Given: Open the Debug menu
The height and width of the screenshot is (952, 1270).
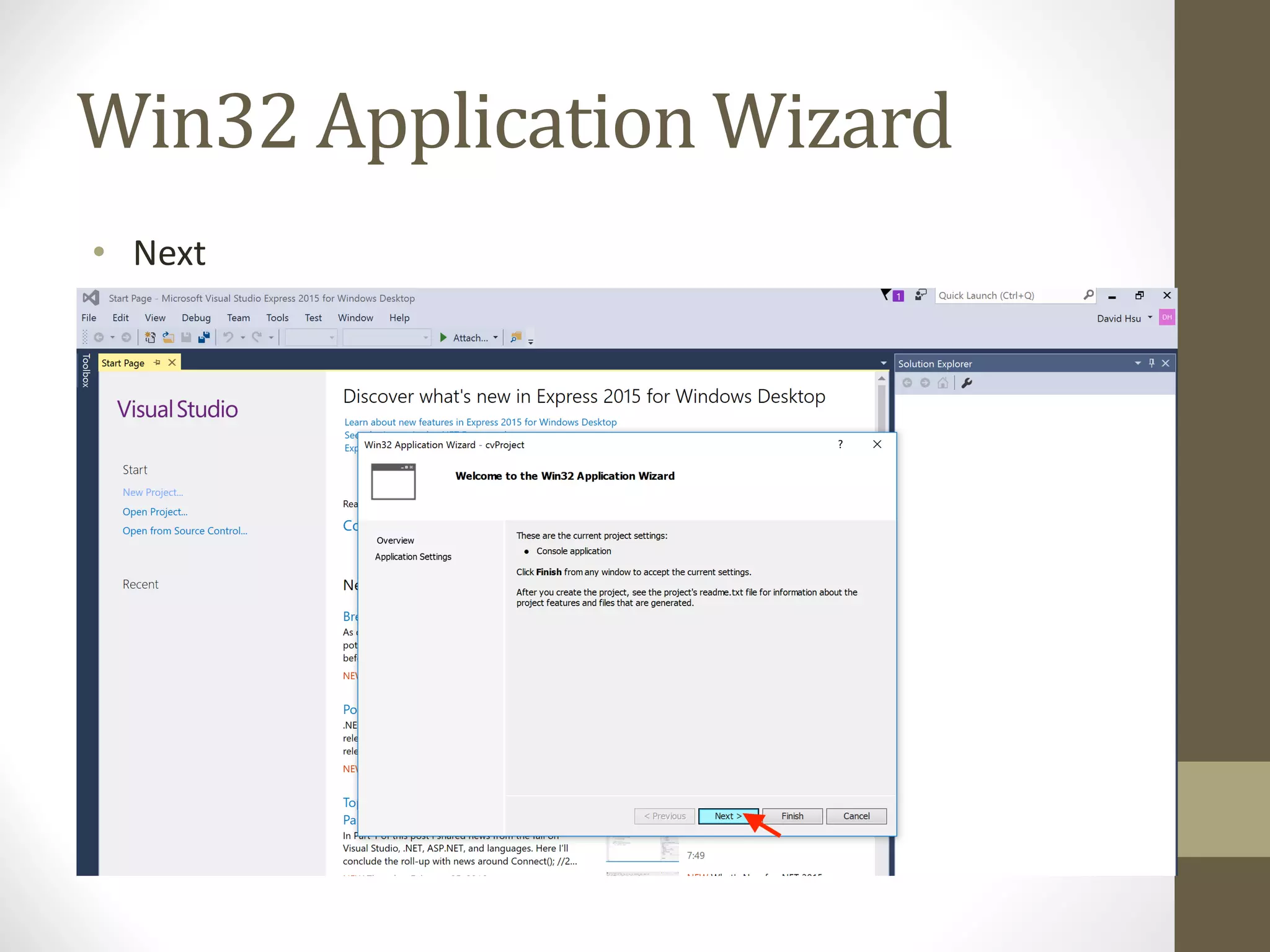Looking at the screenshot, I should (x=196, y=317).
